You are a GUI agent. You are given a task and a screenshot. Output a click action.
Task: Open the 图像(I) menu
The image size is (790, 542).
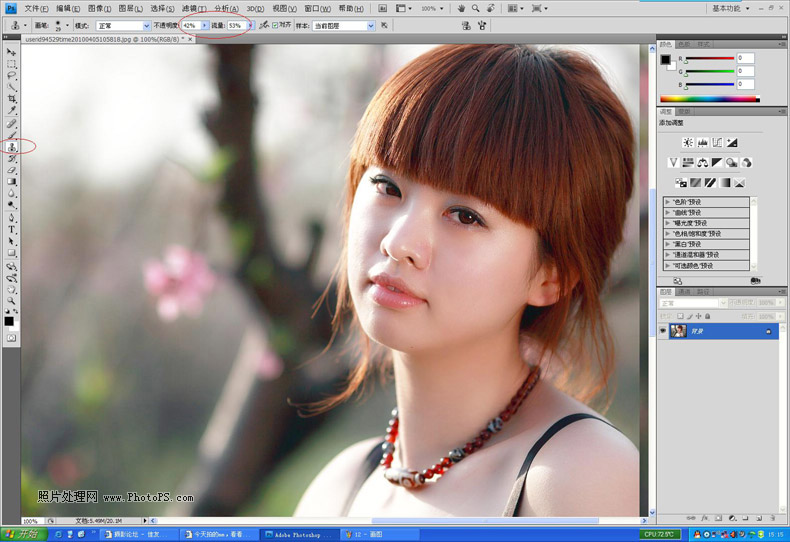(x=100, y=9)
